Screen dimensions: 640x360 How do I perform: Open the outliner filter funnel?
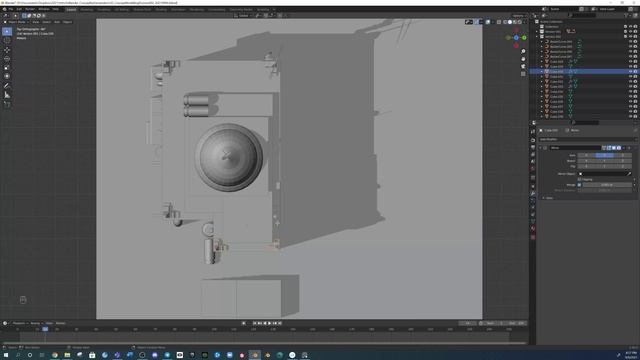pos(626,16)
